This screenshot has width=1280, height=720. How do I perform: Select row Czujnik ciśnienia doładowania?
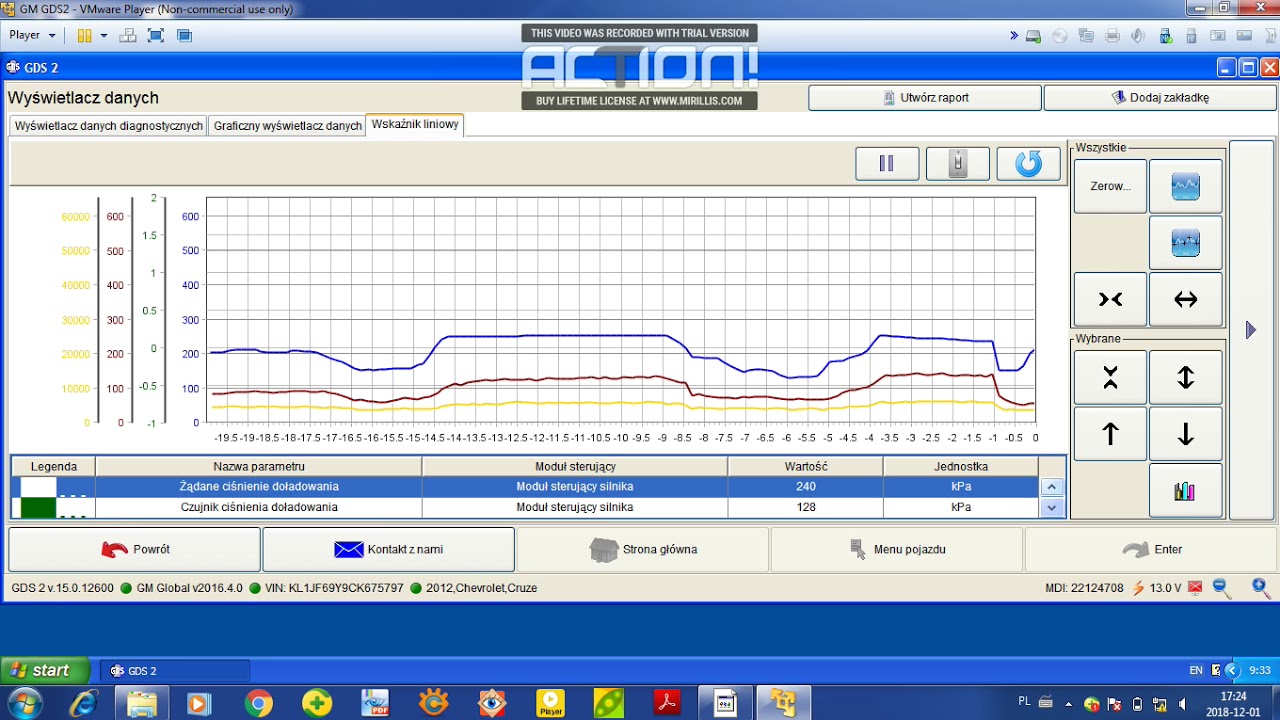(x=525, y=507)
